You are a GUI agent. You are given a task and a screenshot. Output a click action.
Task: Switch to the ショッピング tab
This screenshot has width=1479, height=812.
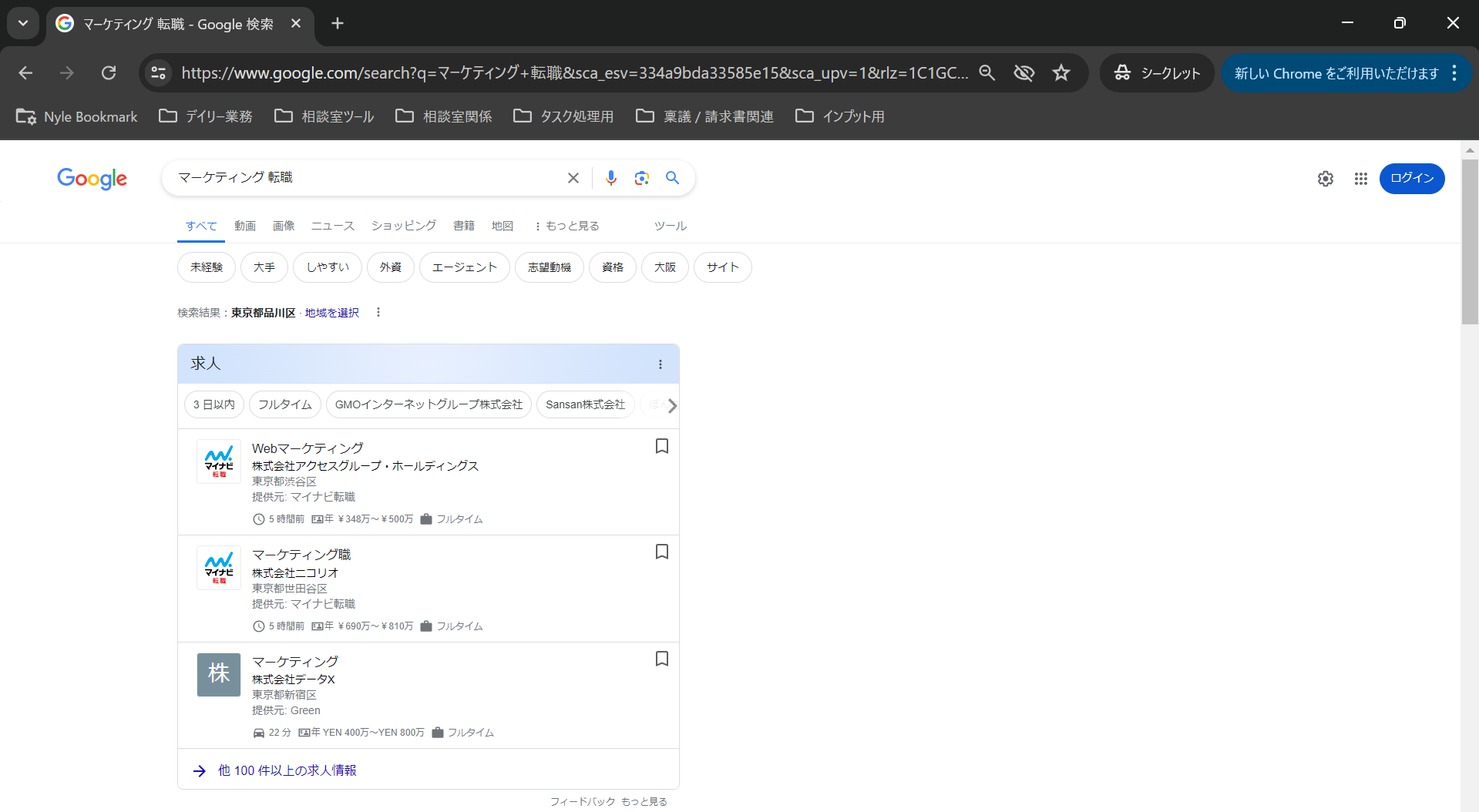[404, 226]
